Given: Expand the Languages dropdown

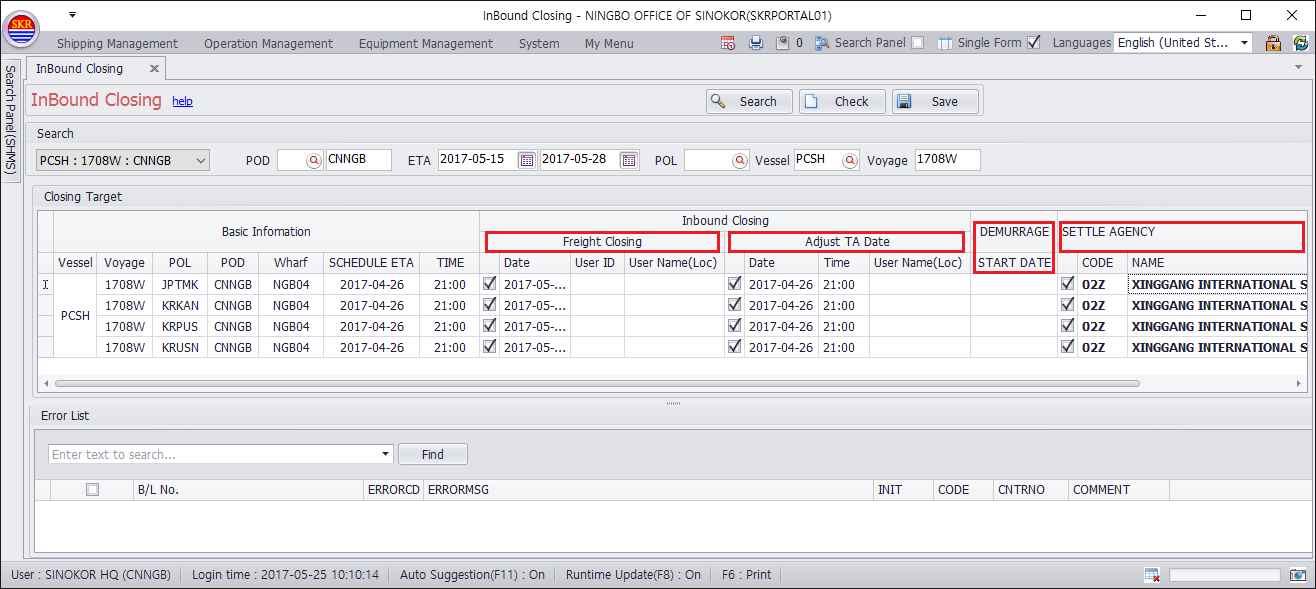Looking at the screenshot, I should pyautogui.click(x=1245, y=43).
